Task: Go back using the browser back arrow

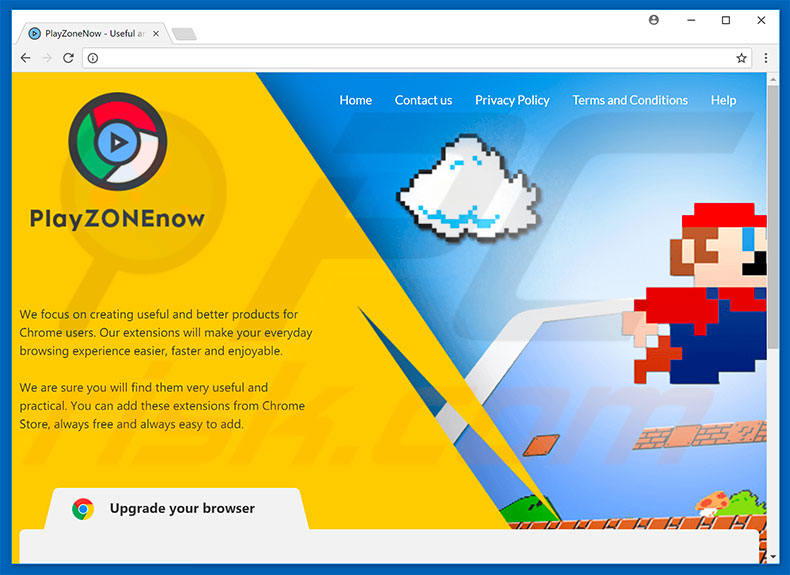Action: (x=26, y=58)
